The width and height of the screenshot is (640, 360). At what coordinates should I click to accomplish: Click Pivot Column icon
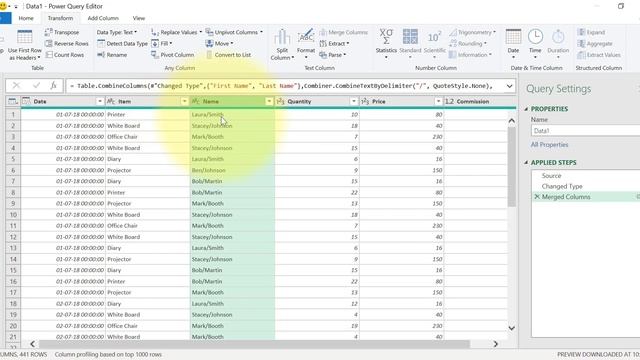155,55
